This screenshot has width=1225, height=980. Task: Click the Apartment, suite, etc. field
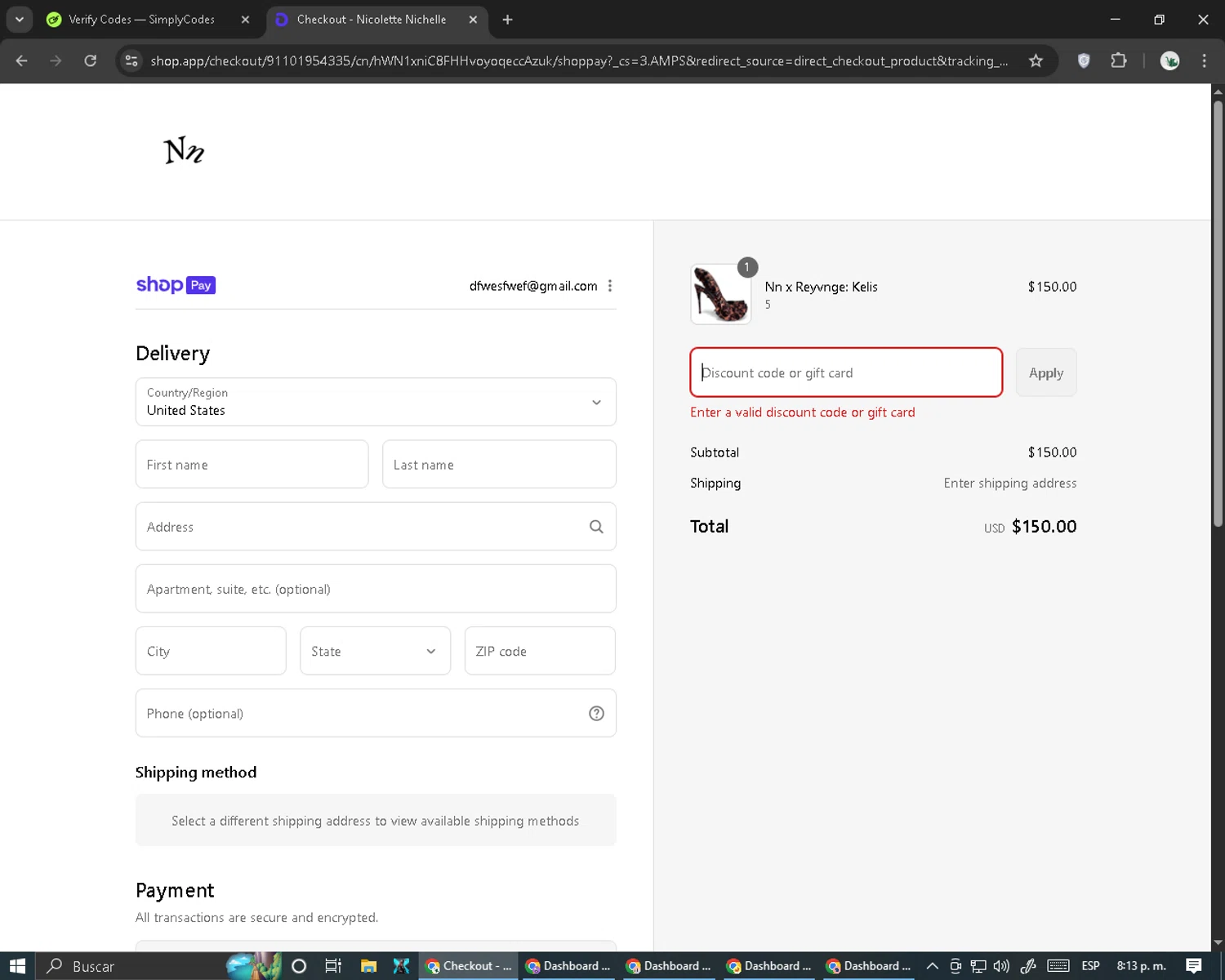point(376,589)
